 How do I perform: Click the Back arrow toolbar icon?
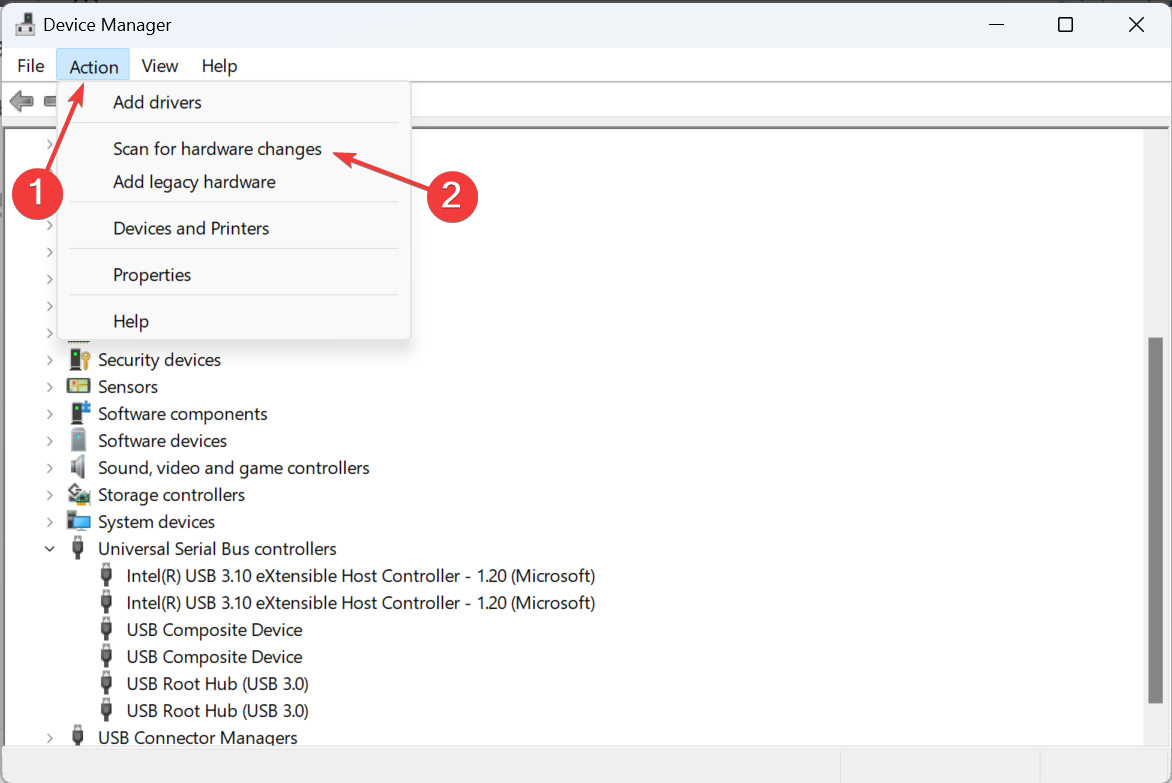[22, 100]
